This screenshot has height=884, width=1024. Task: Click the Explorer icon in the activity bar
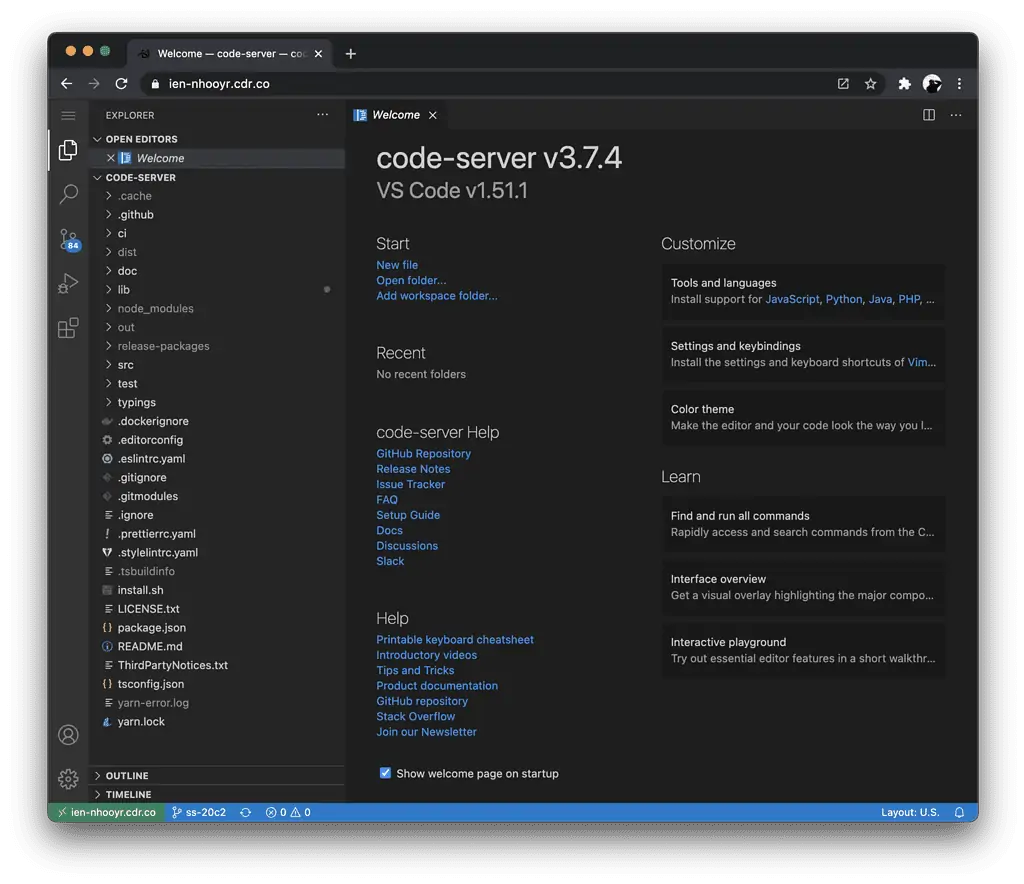pos(68,149)
